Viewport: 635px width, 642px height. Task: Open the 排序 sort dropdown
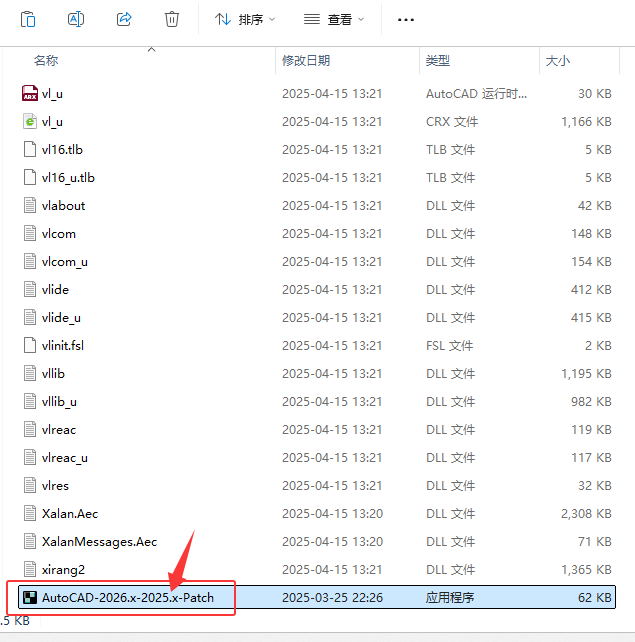click(245, 19)
